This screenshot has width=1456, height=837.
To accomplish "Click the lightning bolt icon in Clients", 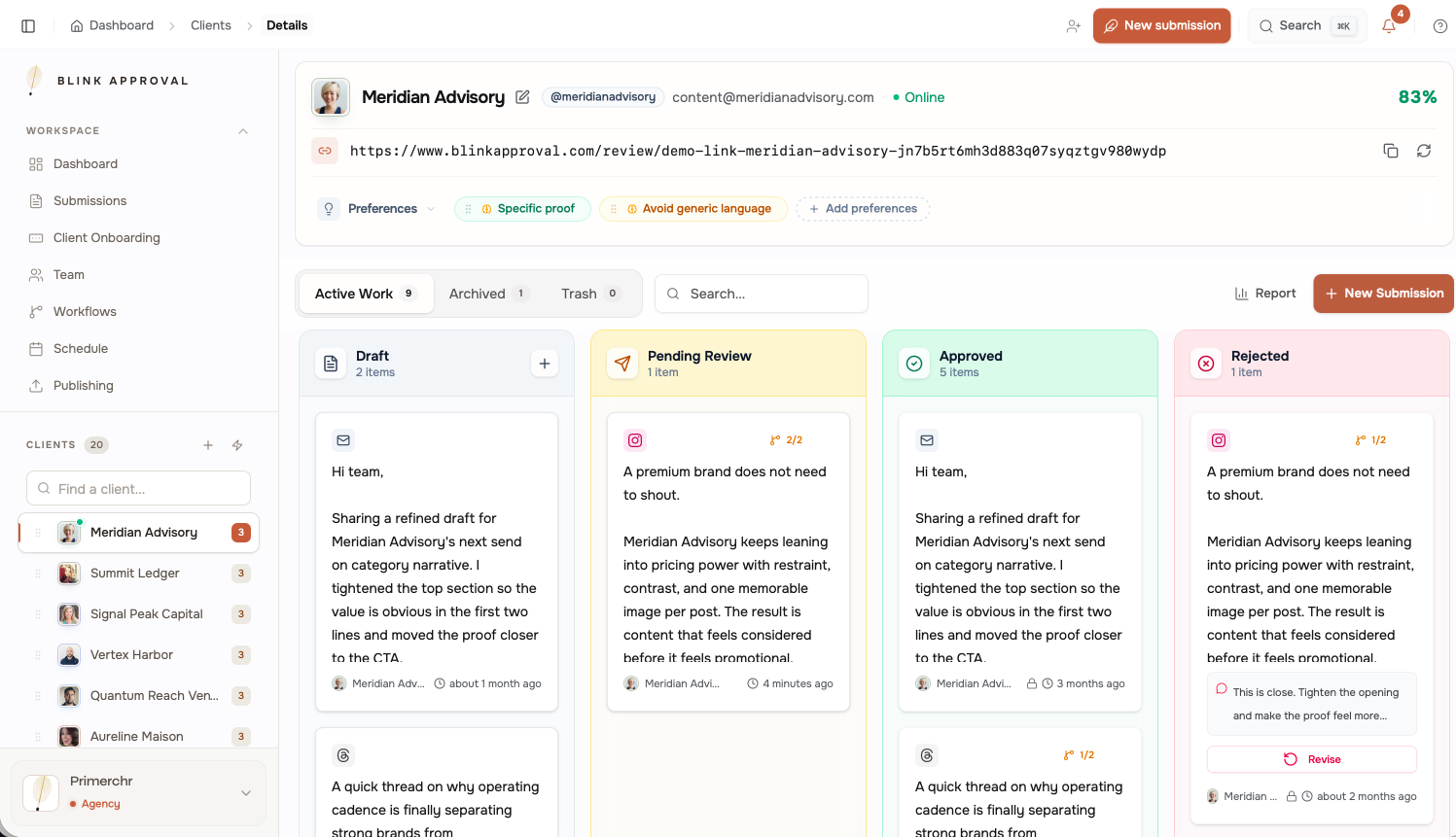I will [237, 445].
